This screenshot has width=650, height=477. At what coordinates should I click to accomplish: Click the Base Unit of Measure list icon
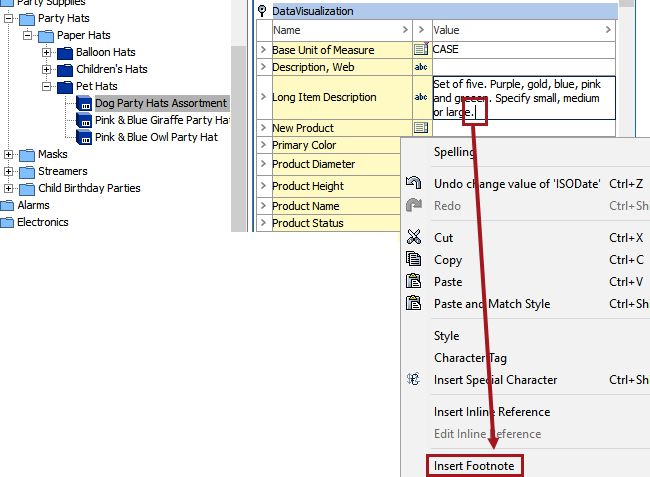click(x=420, y=50)
